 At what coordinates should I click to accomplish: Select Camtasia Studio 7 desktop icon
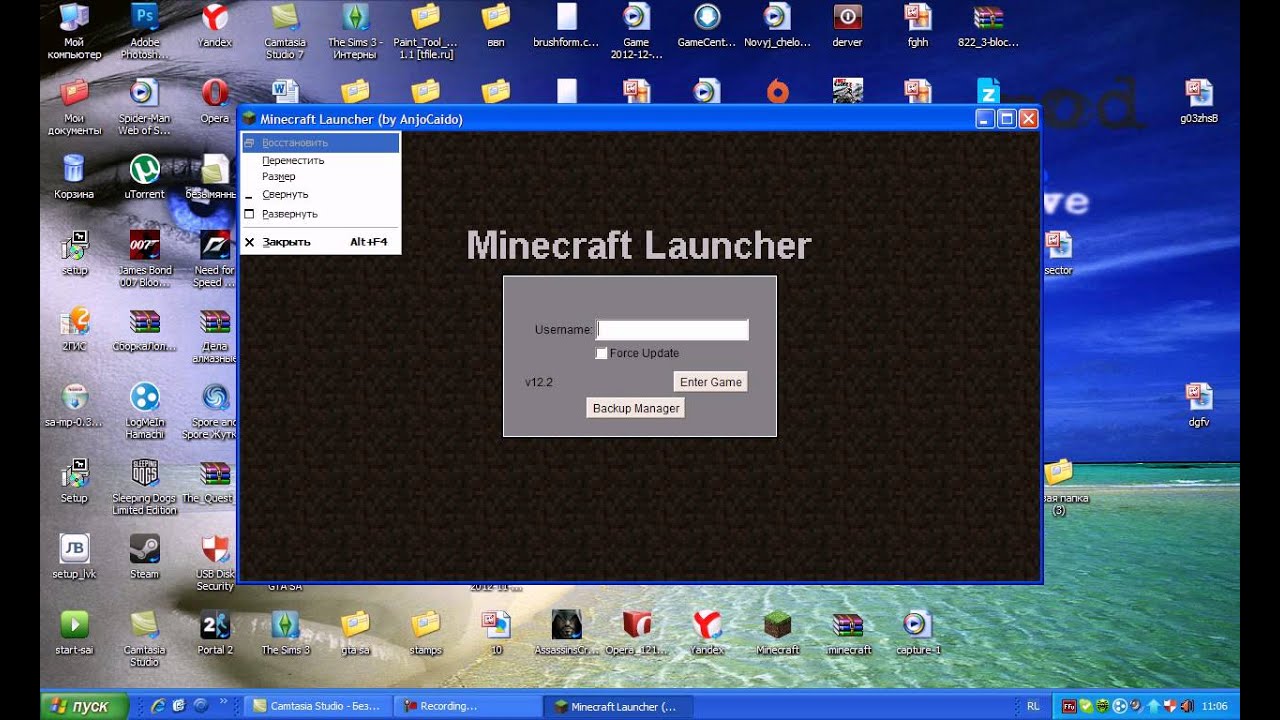pyautogui.click(x=285, y=30)
